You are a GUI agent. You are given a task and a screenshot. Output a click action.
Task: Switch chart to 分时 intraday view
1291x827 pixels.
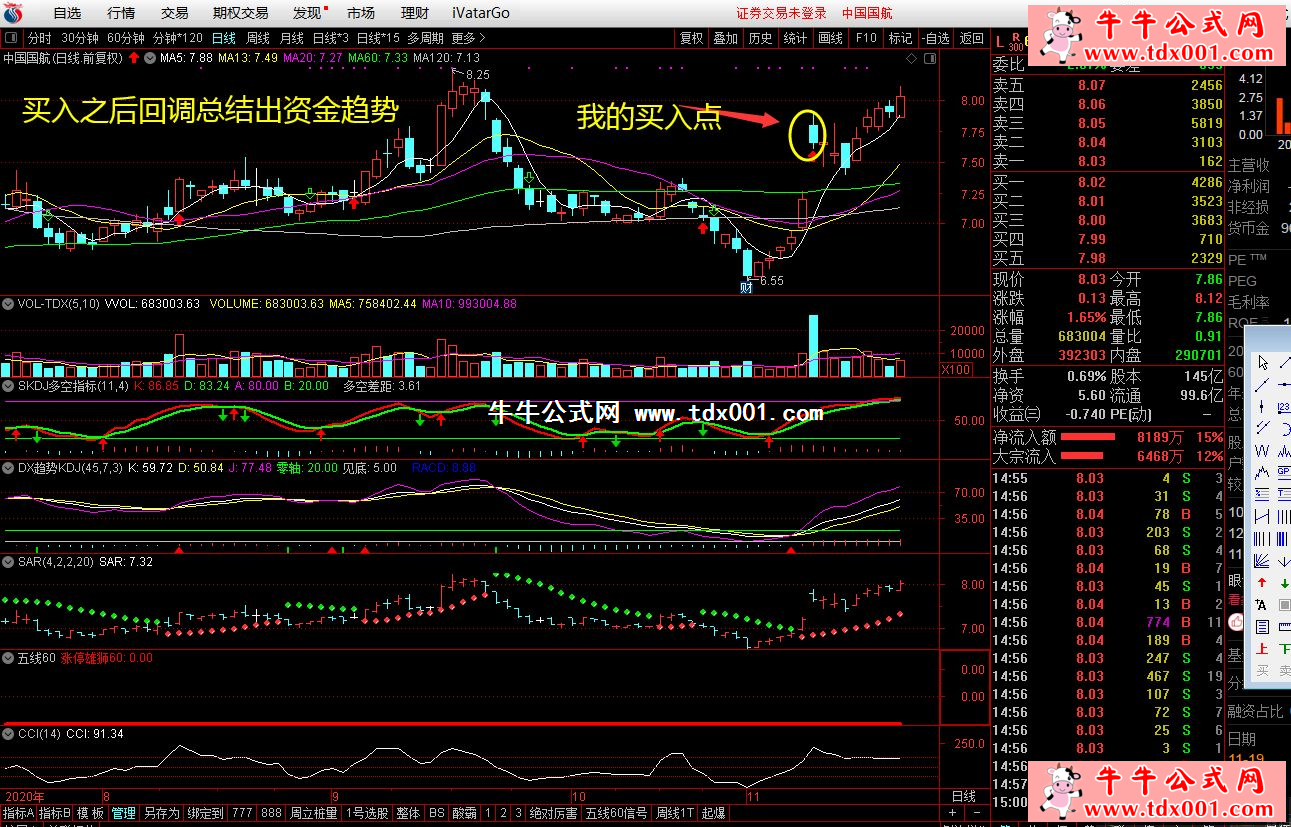point(40,38)
